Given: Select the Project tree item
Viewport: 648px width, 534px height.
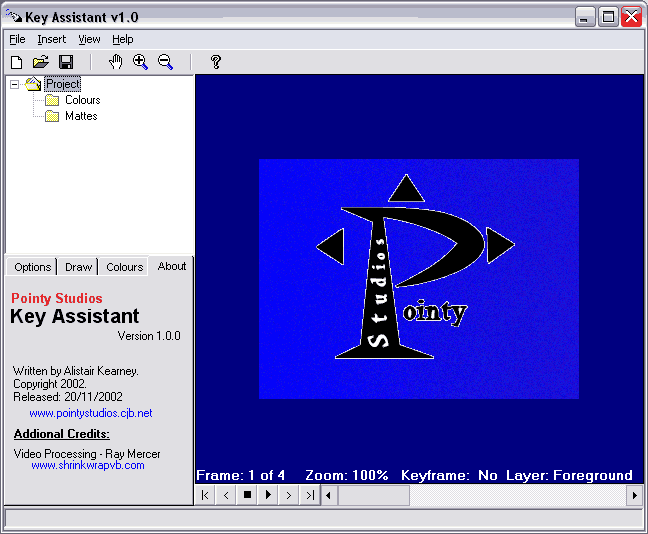Looking at the screenshot, I should pos(63,84).
